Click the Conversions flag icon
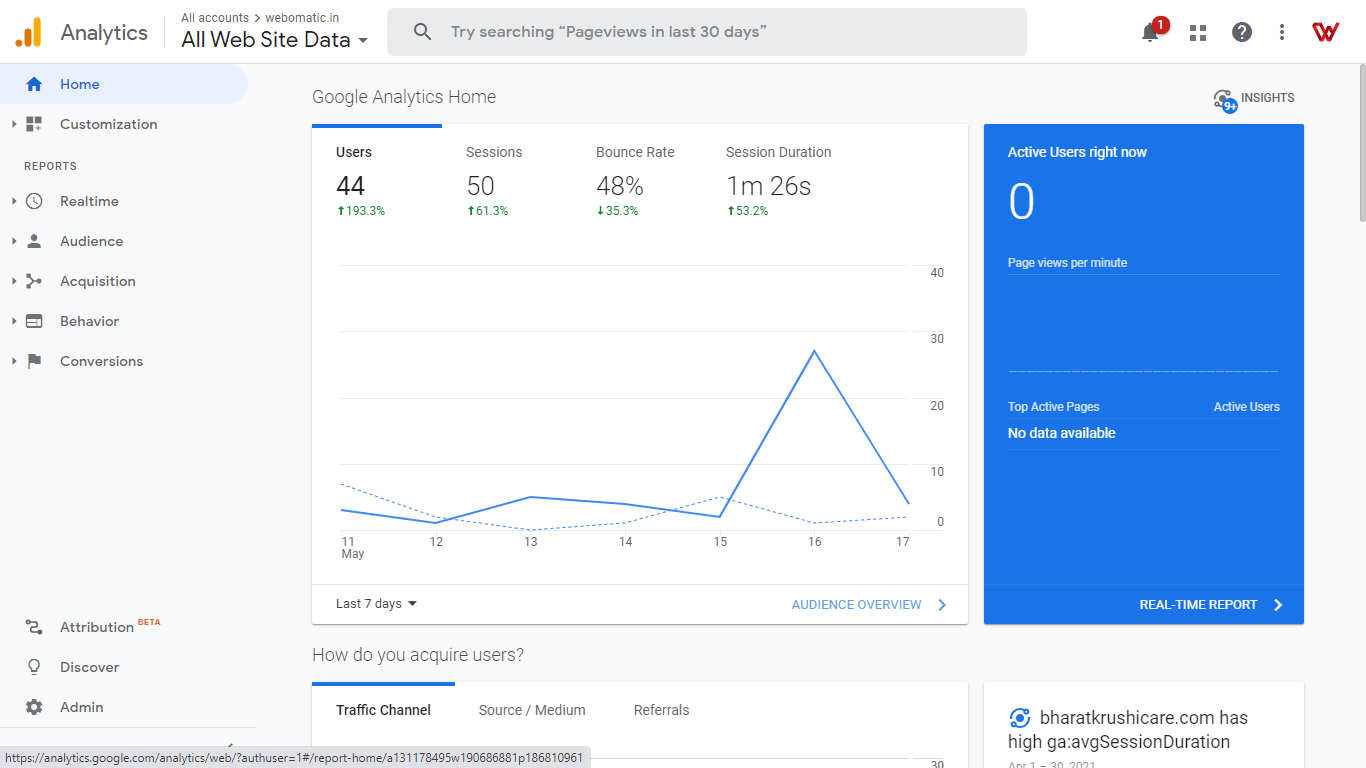This screenshot has width=1366, height=768. [34, 361]
